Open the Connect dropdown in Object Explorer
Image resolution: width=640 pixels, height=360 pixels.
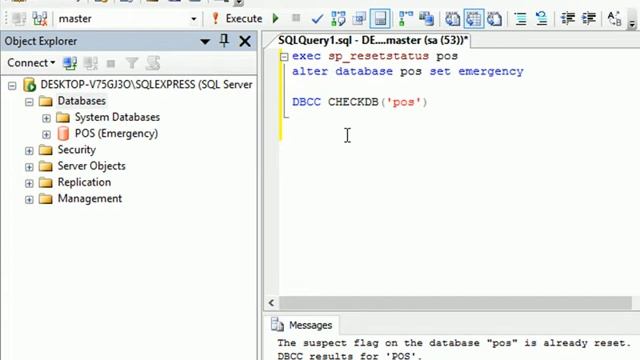coord(31,63)
